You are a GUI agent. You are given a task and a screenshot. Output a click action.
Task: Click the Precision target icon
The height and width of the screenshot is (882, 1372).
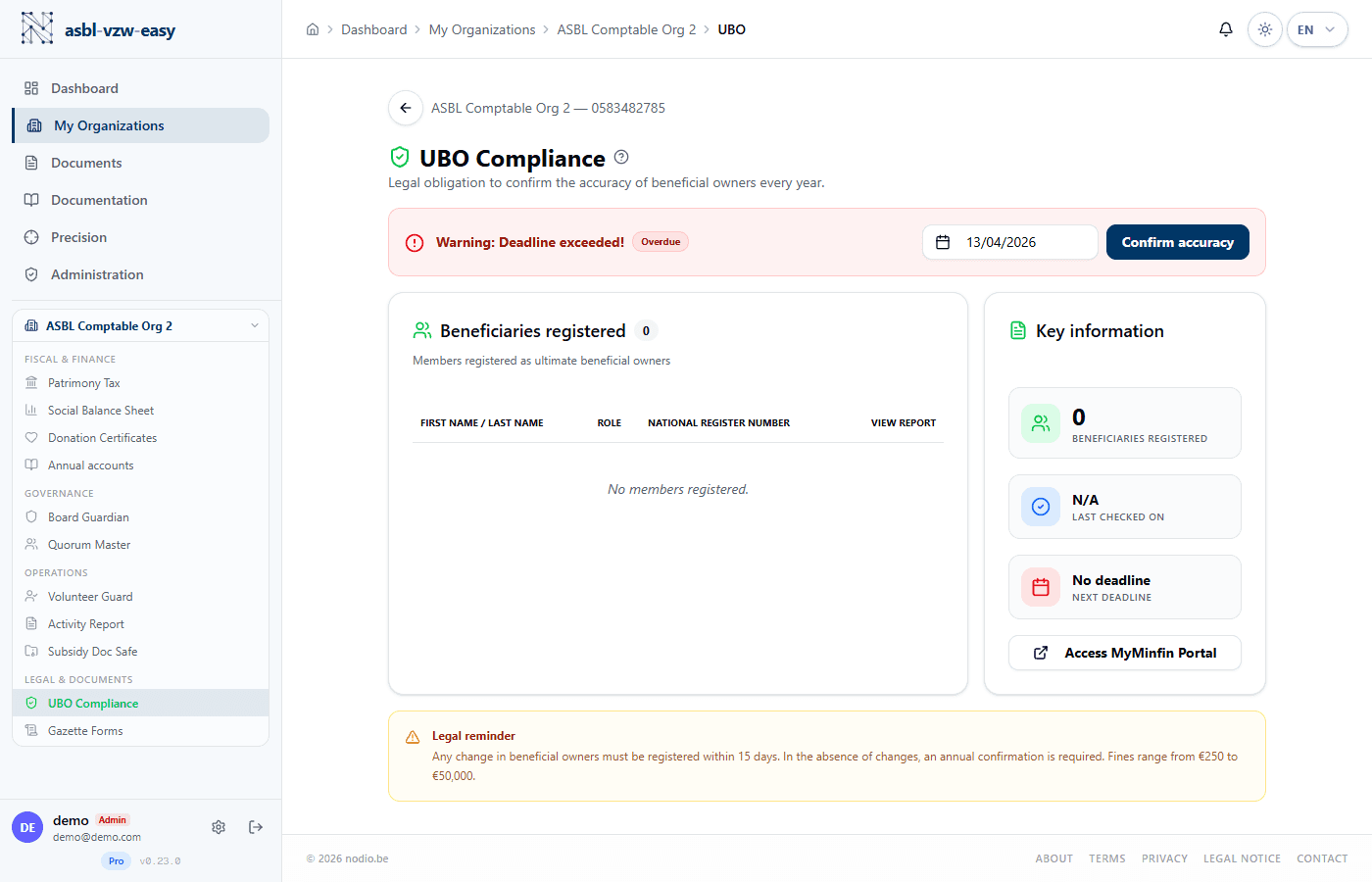[x=31, y=237]
